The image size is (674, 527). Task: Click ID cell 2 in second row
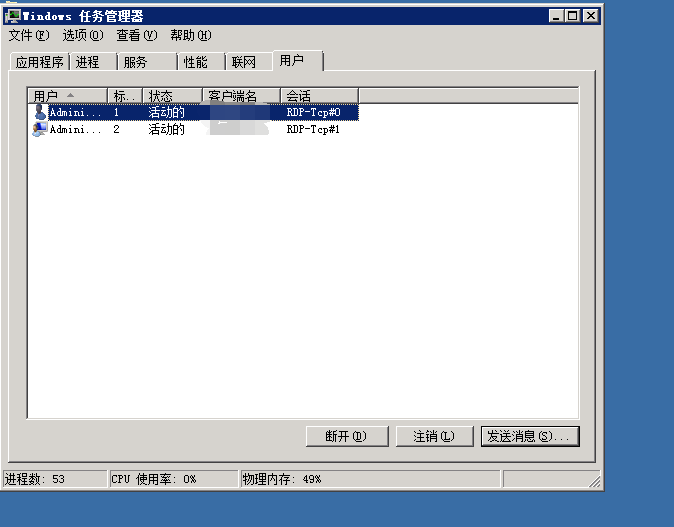pyautogui.click(x=116, y=129)
